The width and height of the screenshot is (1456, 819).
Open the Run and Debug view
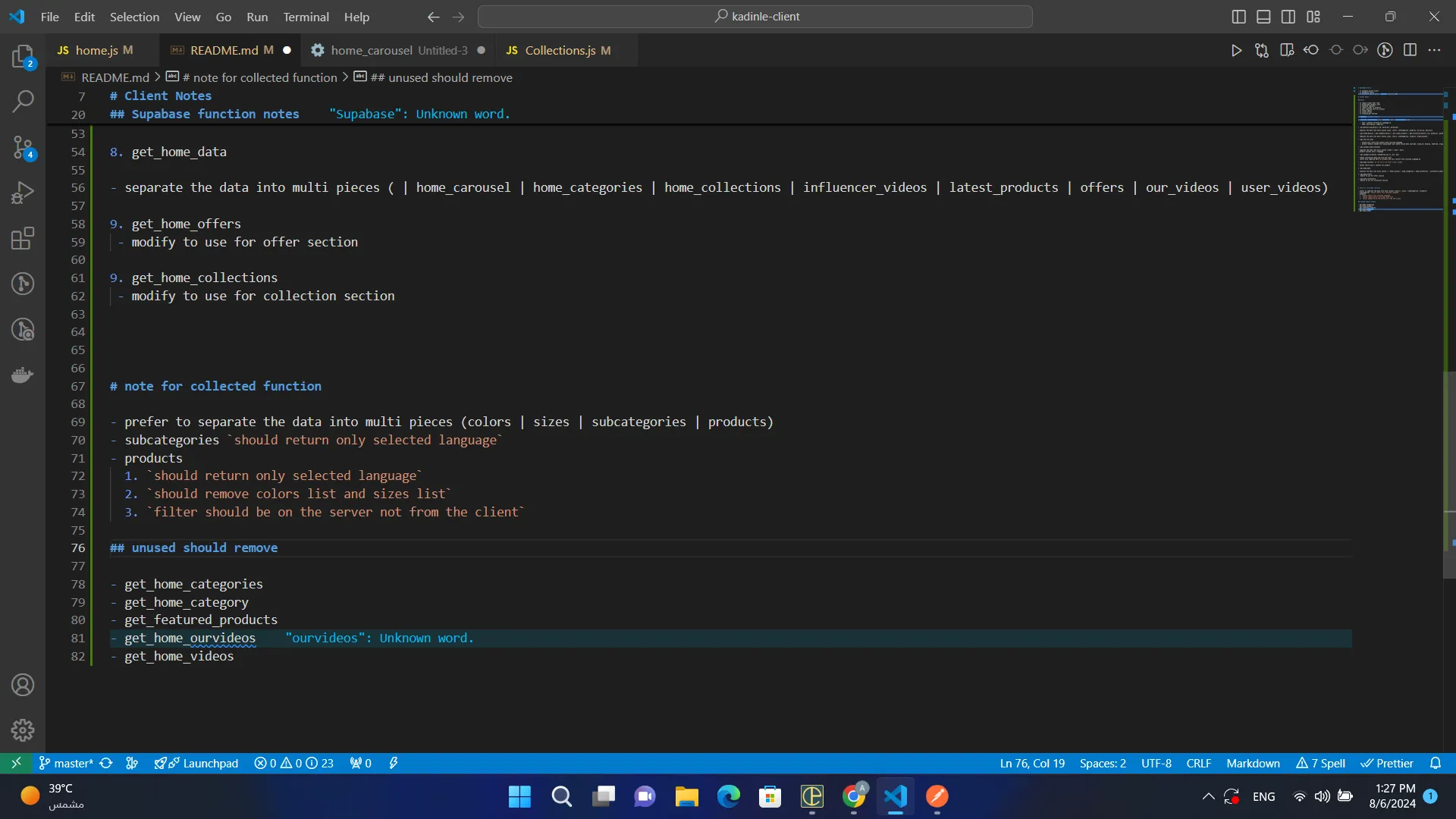23,193
